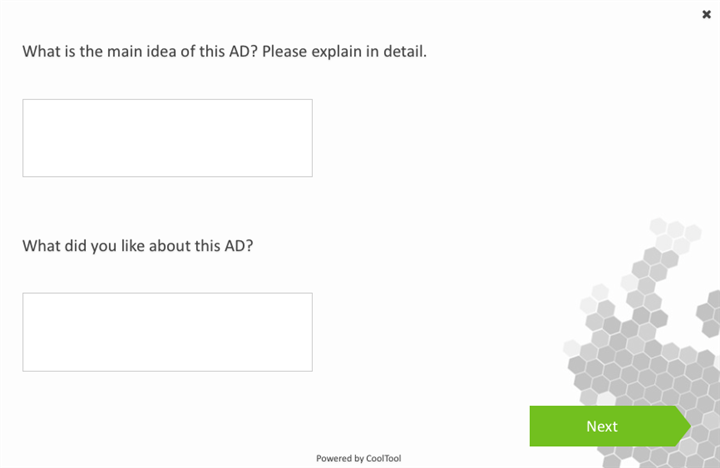The width and height of the screenshot is (720, 468).
Task: Click the arrow tip of the Next button
Action: click(684, 426)
